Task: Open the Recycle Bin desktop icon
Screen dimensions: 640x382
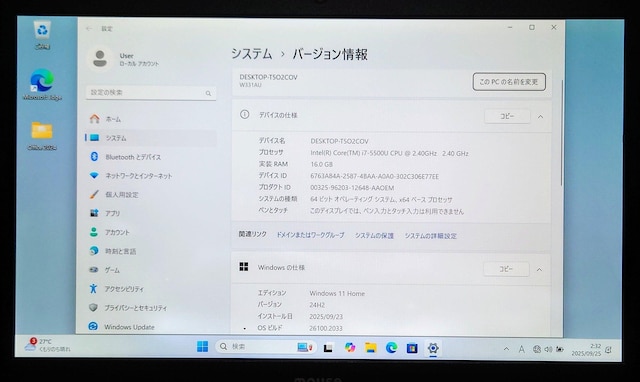Action: pos(42,35)
